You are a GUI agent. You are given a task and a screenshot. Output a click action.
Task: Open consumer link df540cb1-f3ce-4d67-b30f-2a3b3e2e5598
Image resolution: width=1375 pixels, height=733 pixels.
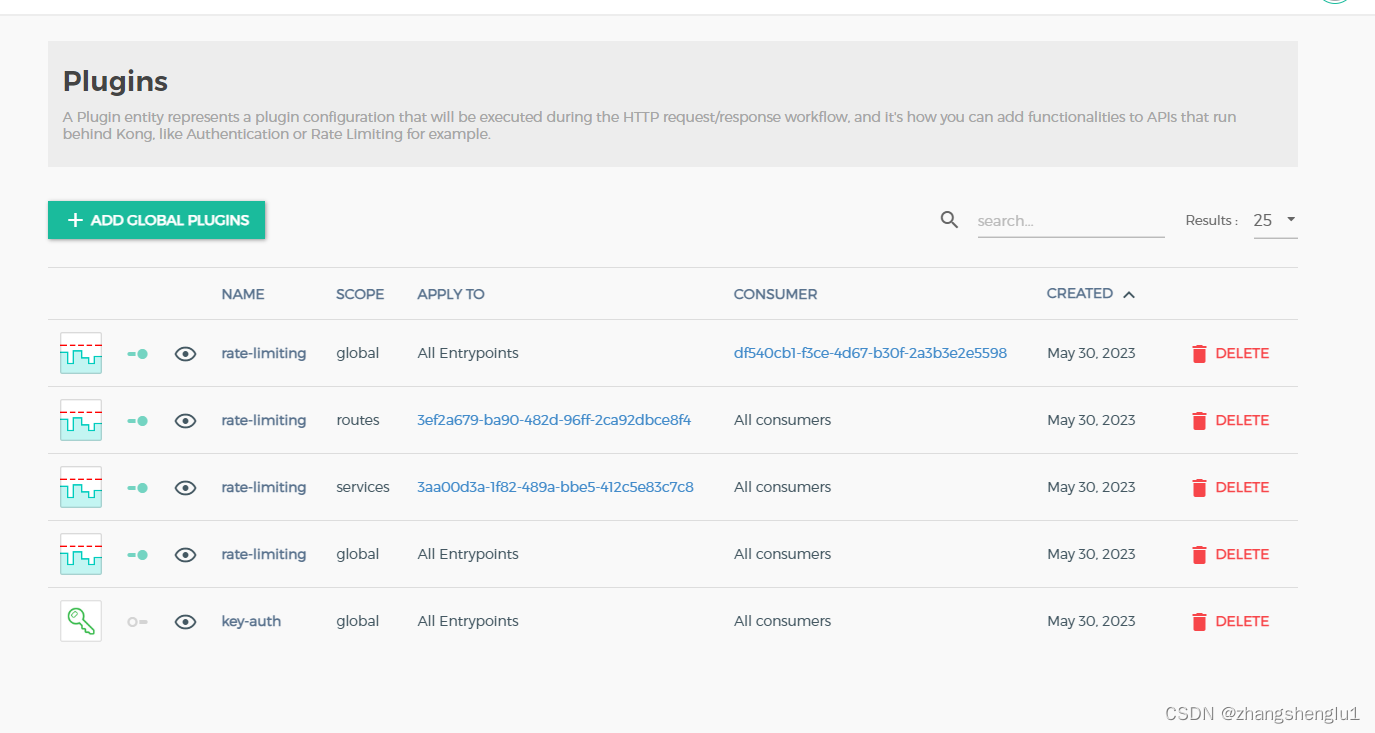870,353
